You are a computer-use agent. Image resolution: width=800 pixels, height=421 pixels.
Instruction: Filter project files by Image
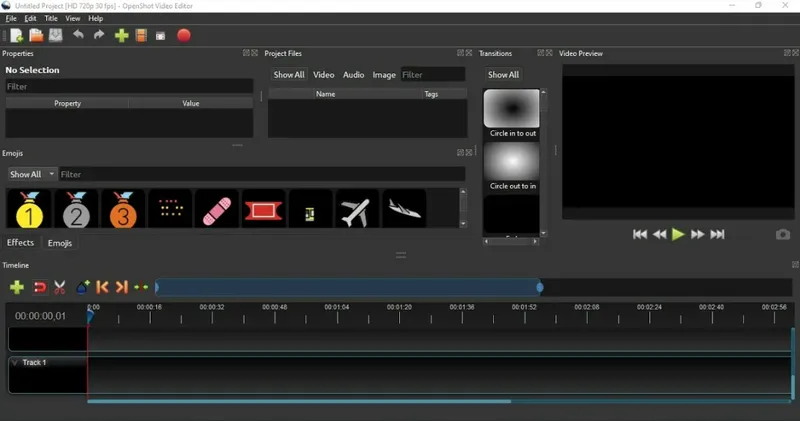tap(384, 75)
